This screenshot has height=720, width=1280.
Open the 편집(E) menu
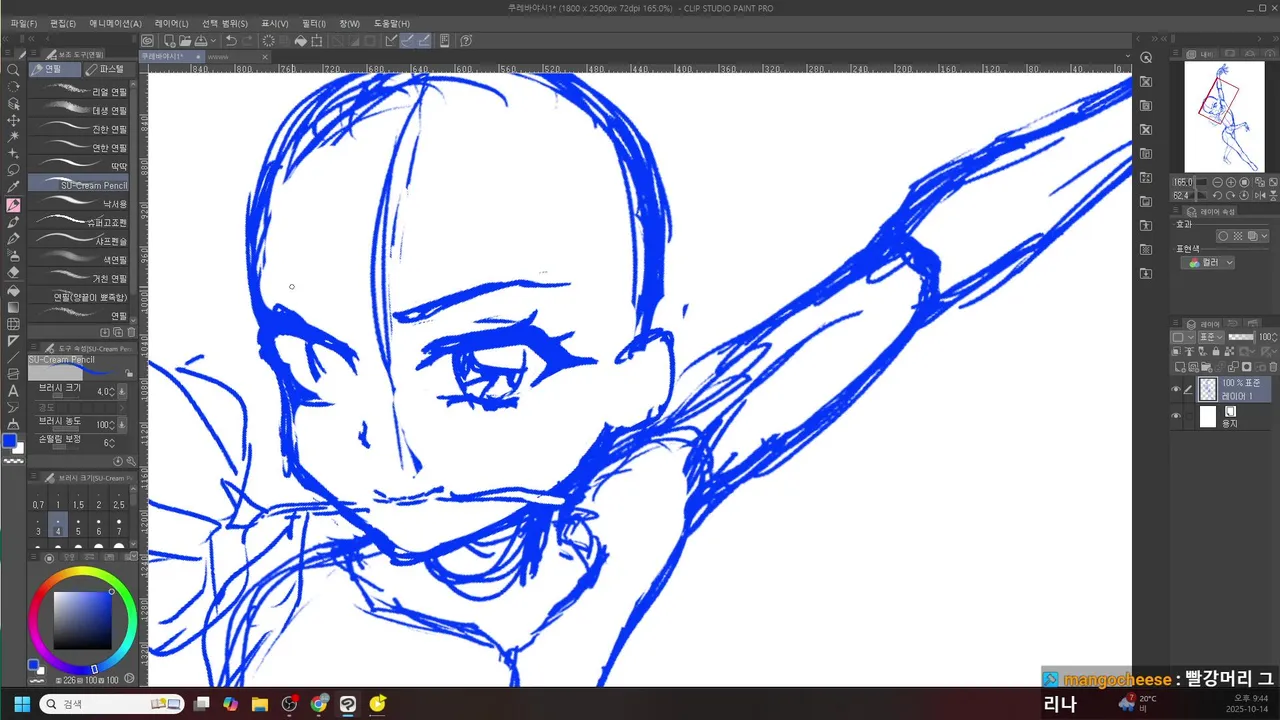point(63,23)
